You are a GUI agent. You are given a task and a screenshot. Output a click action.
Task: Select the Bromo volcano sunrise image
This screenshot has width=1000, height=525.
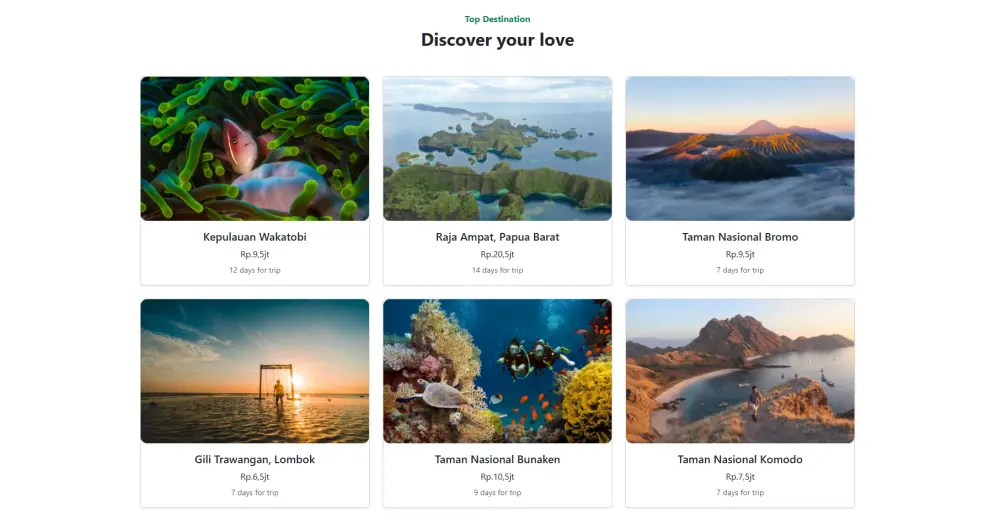point(740,149)
